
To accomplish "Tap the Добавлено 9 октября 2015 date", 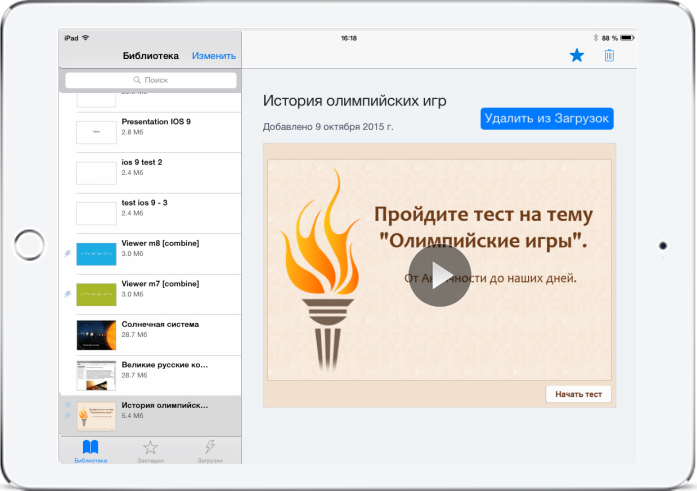I will (328, 127).
